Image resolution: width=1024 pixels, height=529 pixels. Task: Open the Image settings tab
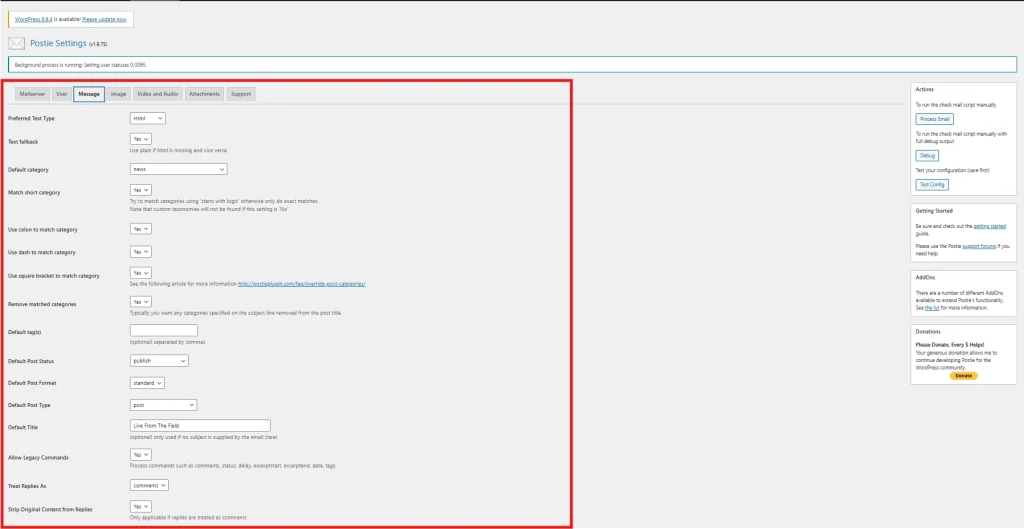pos(118,94)
